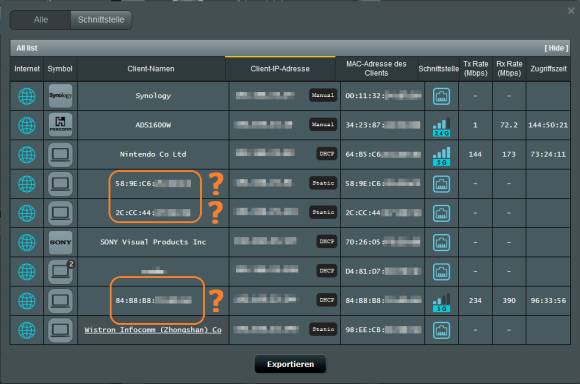Click the wired interface icon in D4:81:D7 row

441,272
